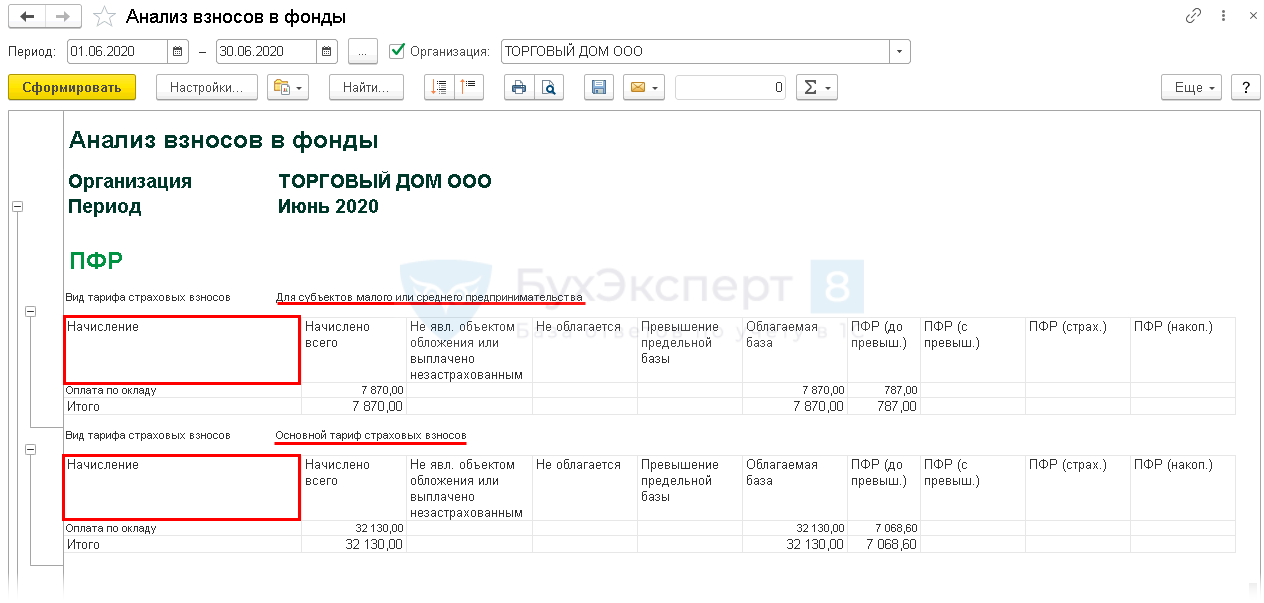Screen dimensions: 1264x603
Task: Open calendar for period end date
Action: (x=327, y=51)
